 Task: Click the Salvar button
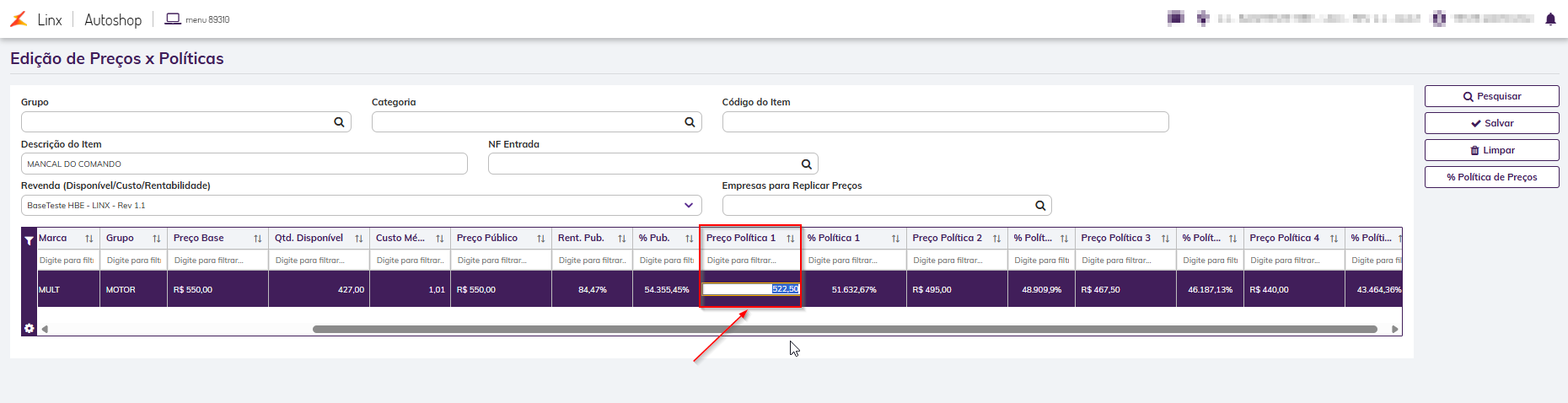[1491, 123]
